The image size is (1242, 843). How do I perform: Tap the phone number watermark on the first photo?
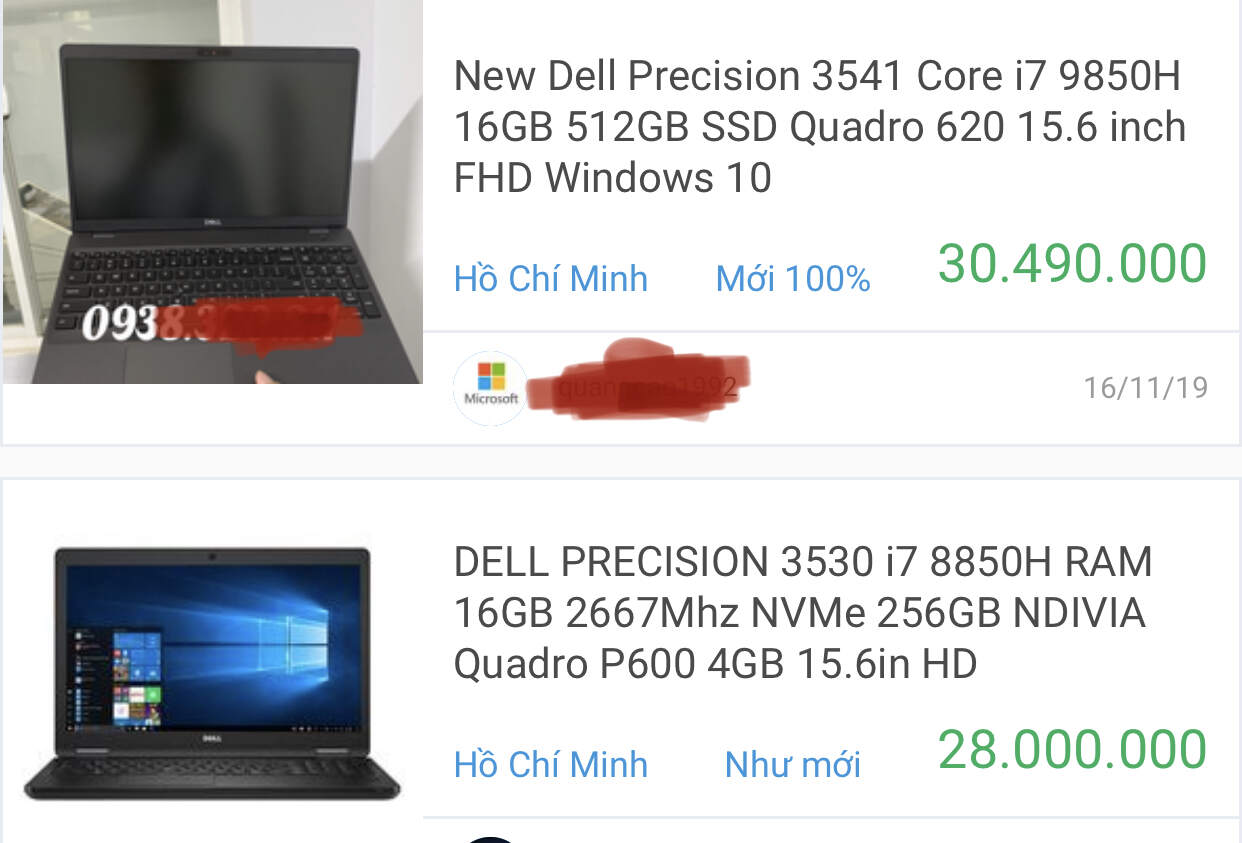(220, 322)
